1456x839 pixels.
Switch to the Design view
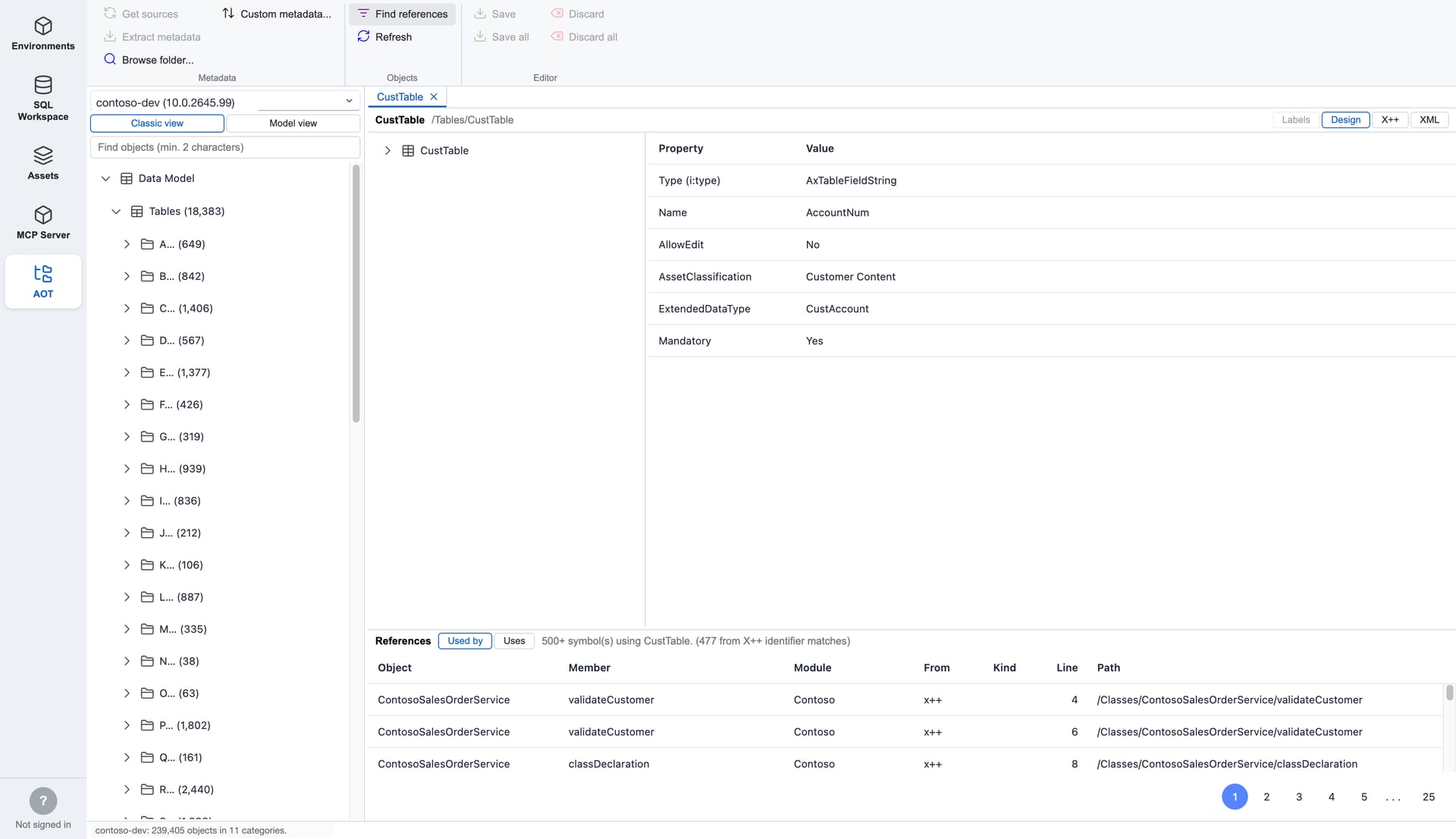(x=1345, y=120)
